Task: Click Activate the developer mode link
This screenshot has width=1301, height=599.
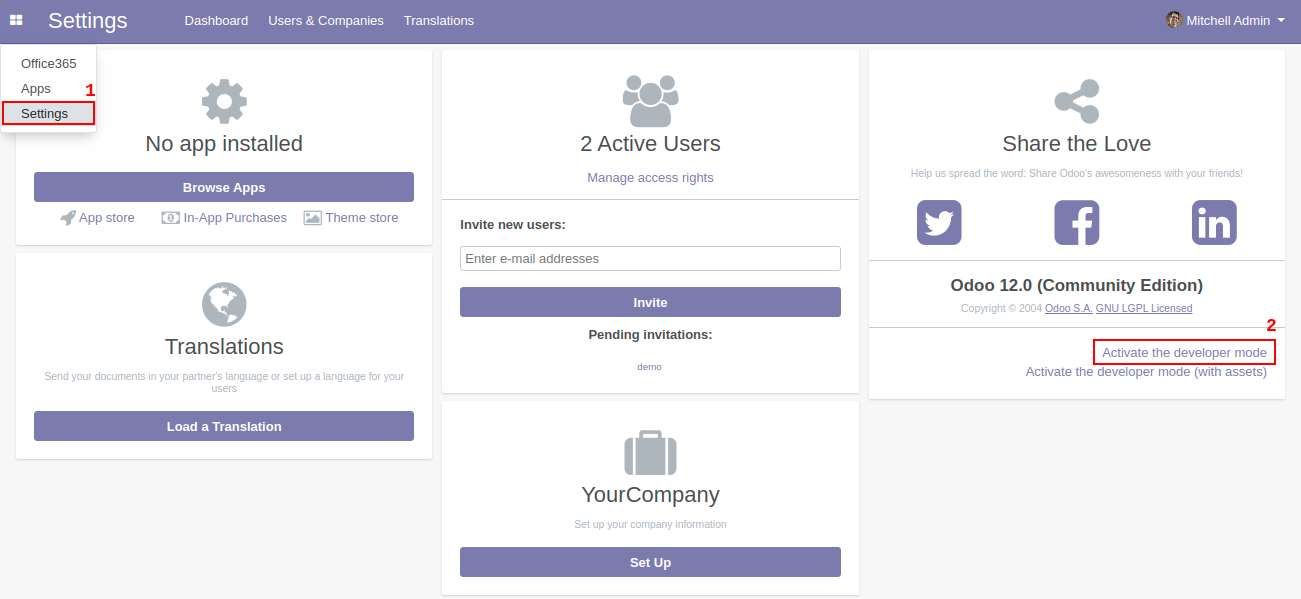Action: point(1184,353)
